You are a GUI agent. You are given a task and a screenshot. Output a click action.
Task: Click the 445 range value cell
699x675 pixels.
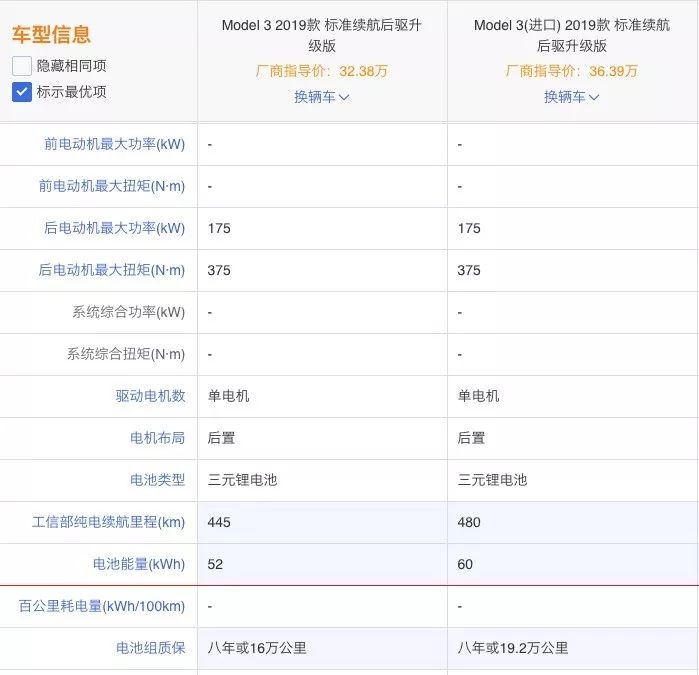[x=322, y=522]
